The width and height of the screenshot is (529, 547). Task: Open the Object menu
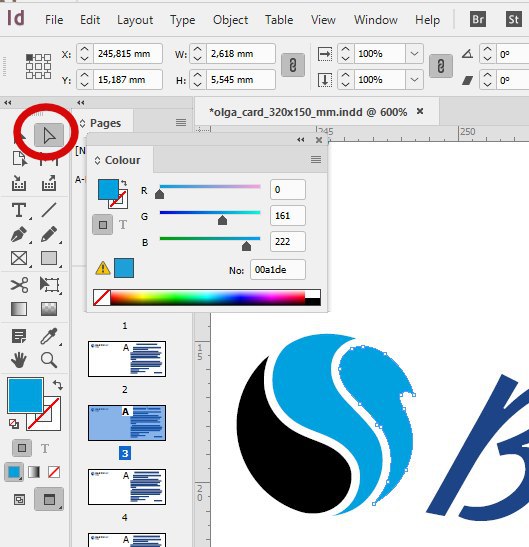pos(231,20)
